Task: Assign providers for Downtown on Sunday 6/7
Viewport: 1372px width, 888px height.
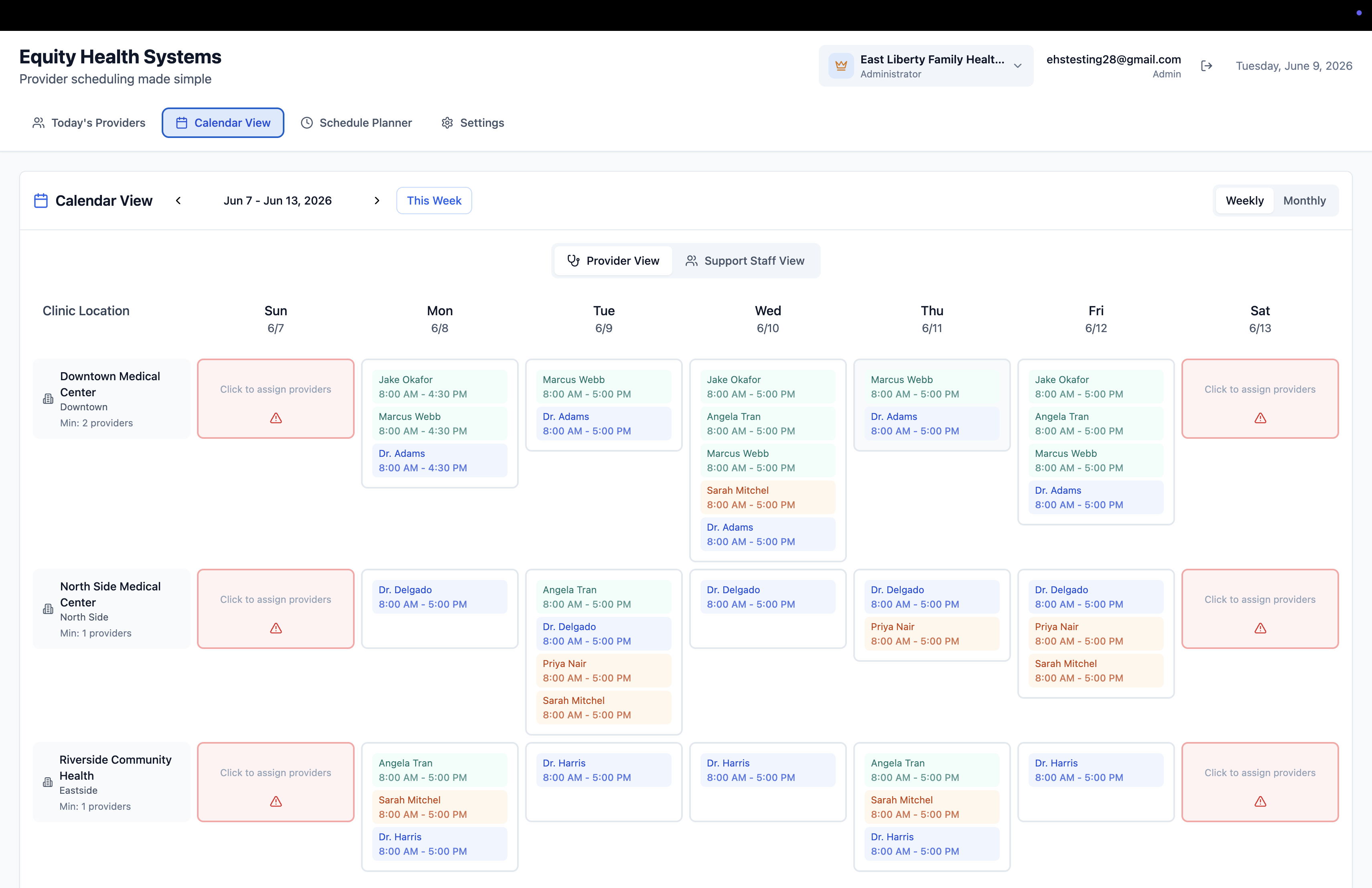Action: pos(276,399)
